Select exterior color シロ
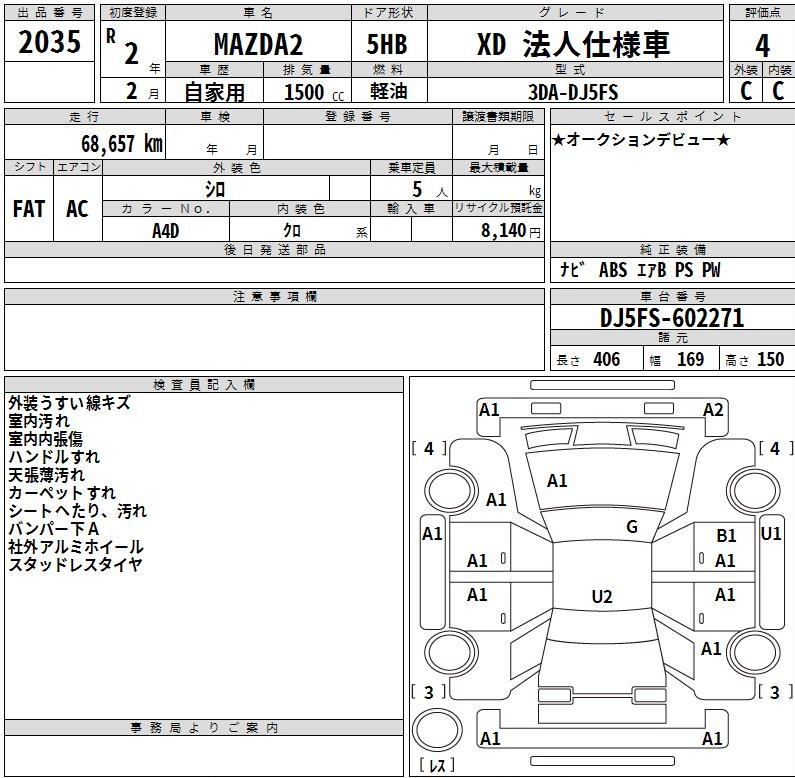 [215, 190]
